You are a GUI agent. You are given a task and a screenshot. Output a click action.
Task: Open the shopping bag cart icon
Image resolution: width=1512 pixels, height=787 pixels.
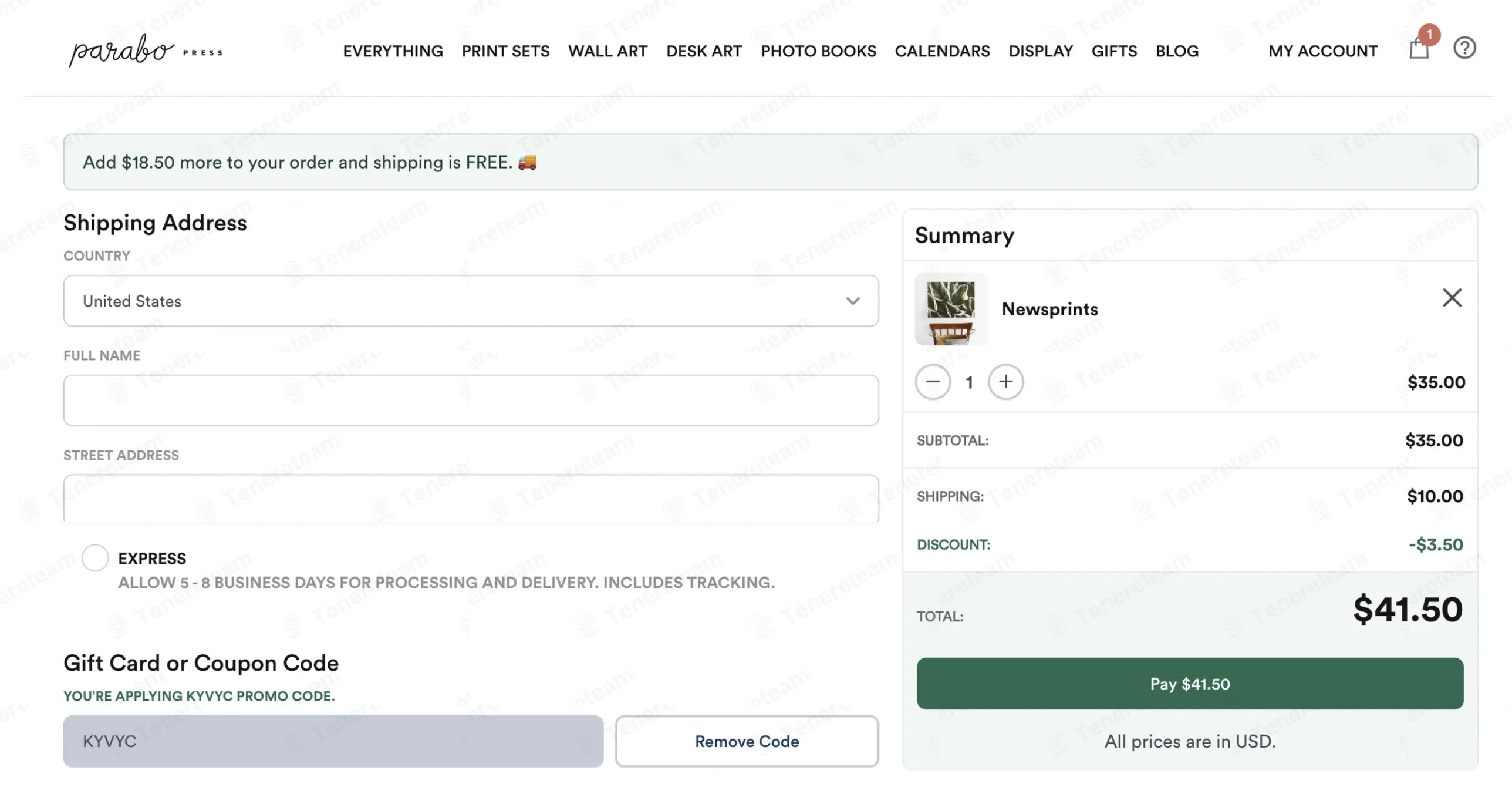(x=1419, y=48)
